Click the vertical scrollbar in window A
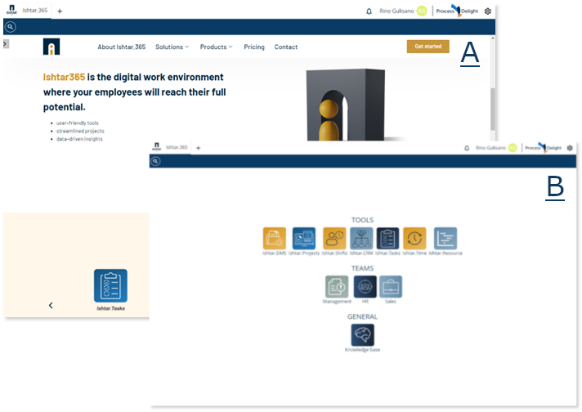This screenshot has height=412, width=582. click(493, 108)
